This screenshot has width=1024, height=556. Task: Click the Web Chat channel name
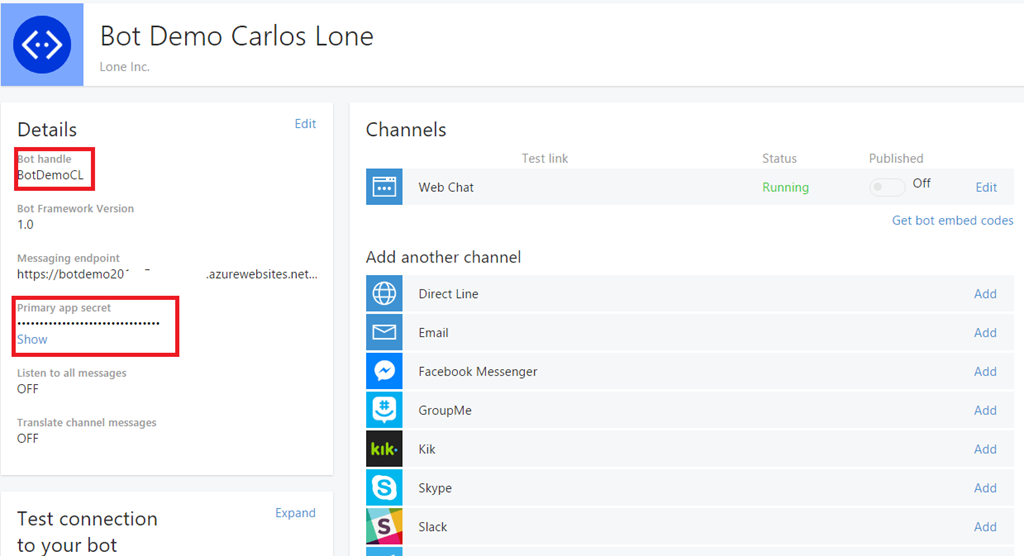click(x=446, y=188)
